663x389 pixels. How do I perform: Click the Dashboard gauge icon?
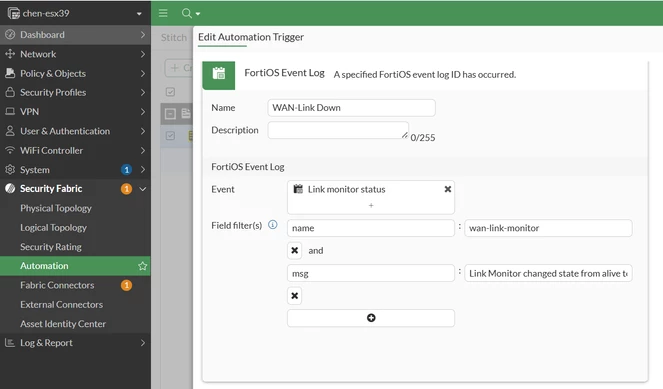[x=10, y=35]
